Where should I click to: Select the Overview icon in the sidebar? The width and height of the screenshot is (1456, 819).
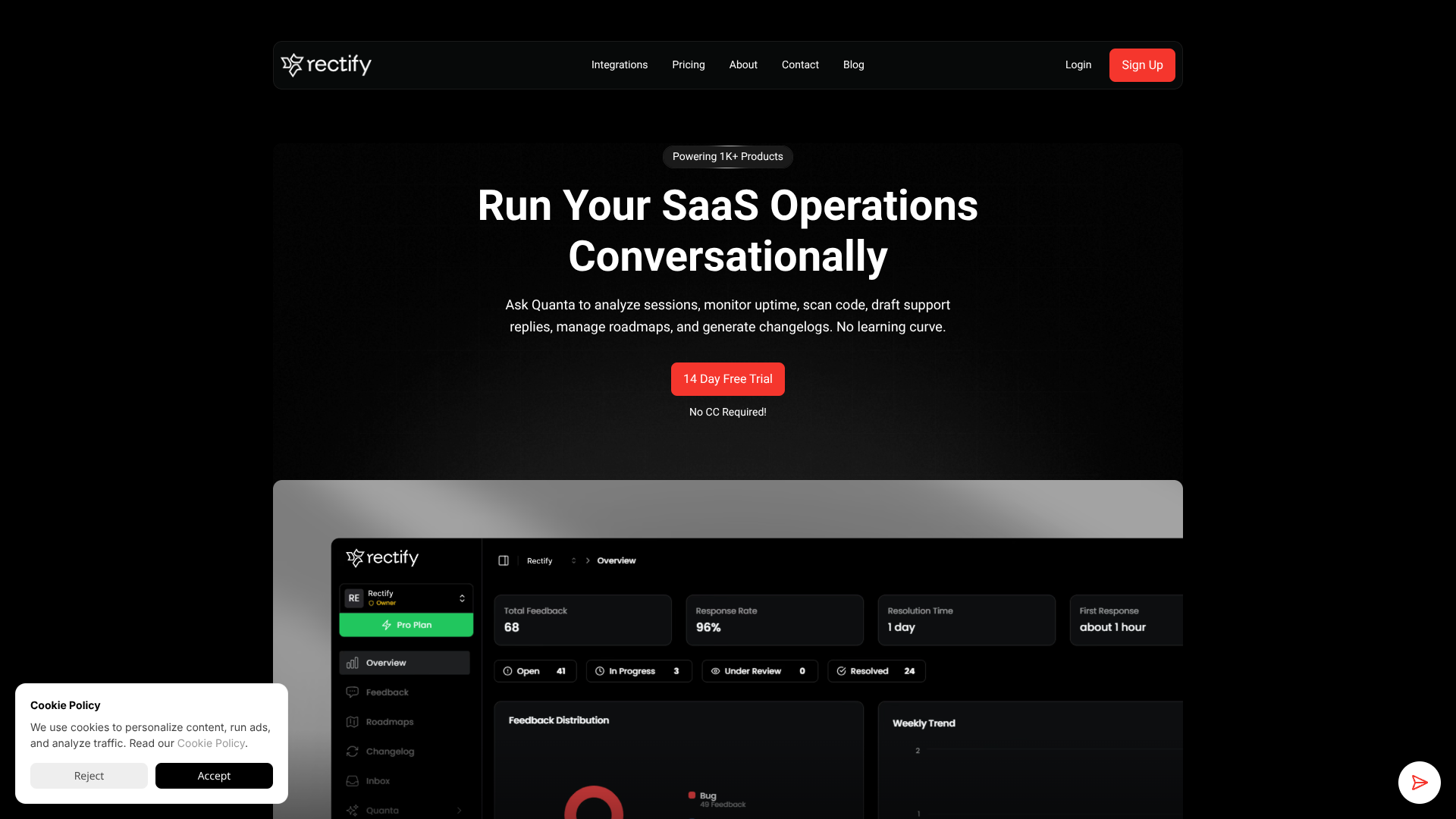[353, 662]
